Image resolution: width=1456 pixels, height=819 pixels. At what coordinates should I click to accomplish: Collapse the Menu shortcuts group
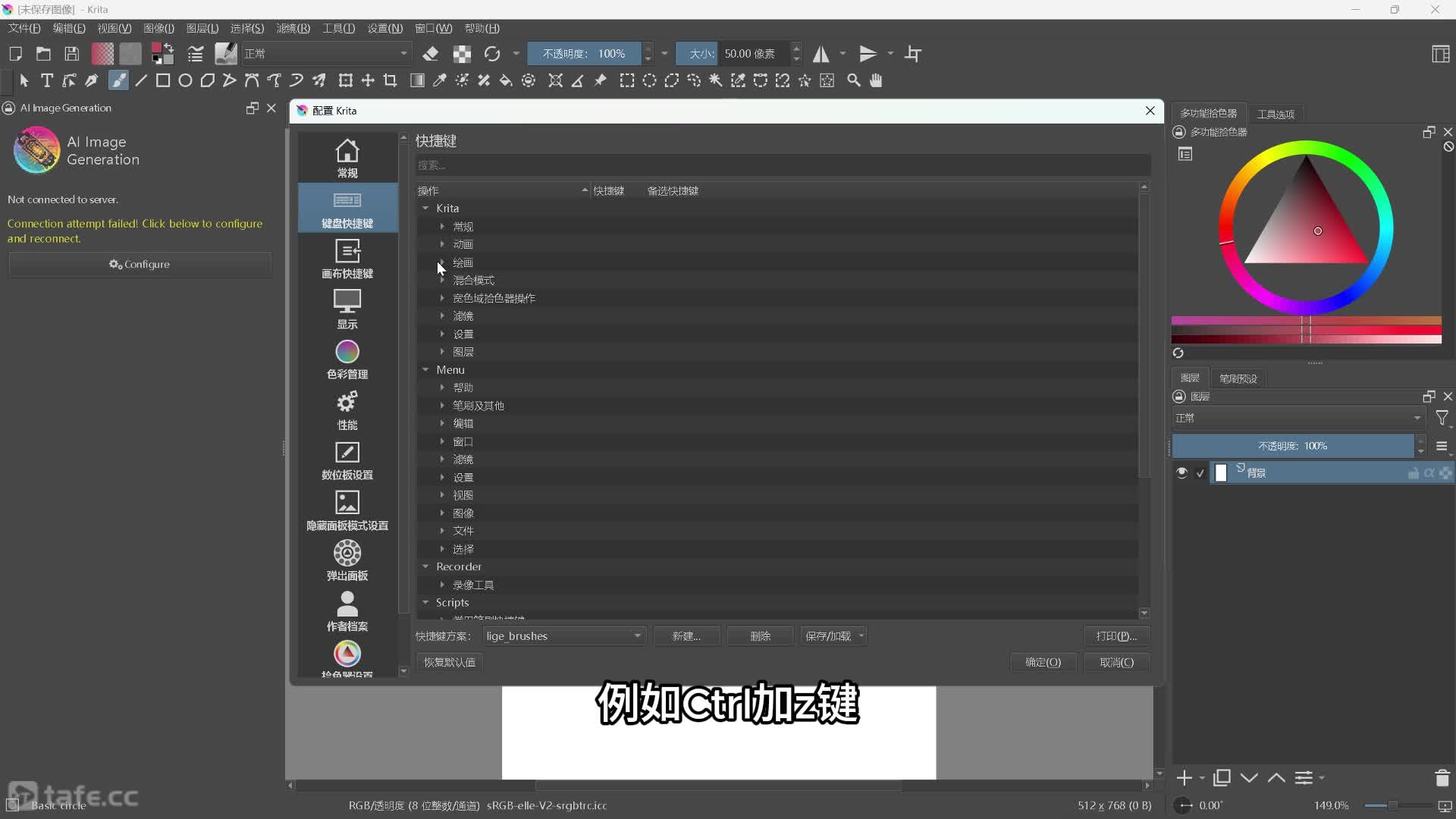point(425,370)
